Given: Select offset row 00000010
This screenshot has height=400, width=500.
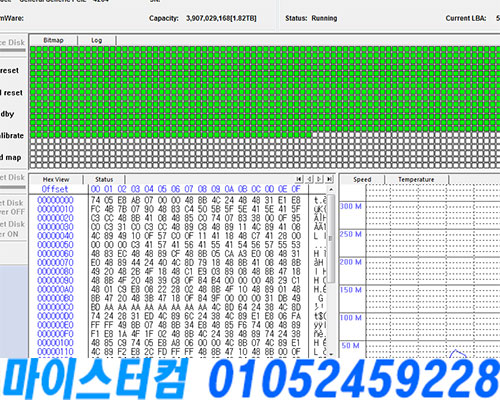Looking at the screenshot, I should pos(55,209).
